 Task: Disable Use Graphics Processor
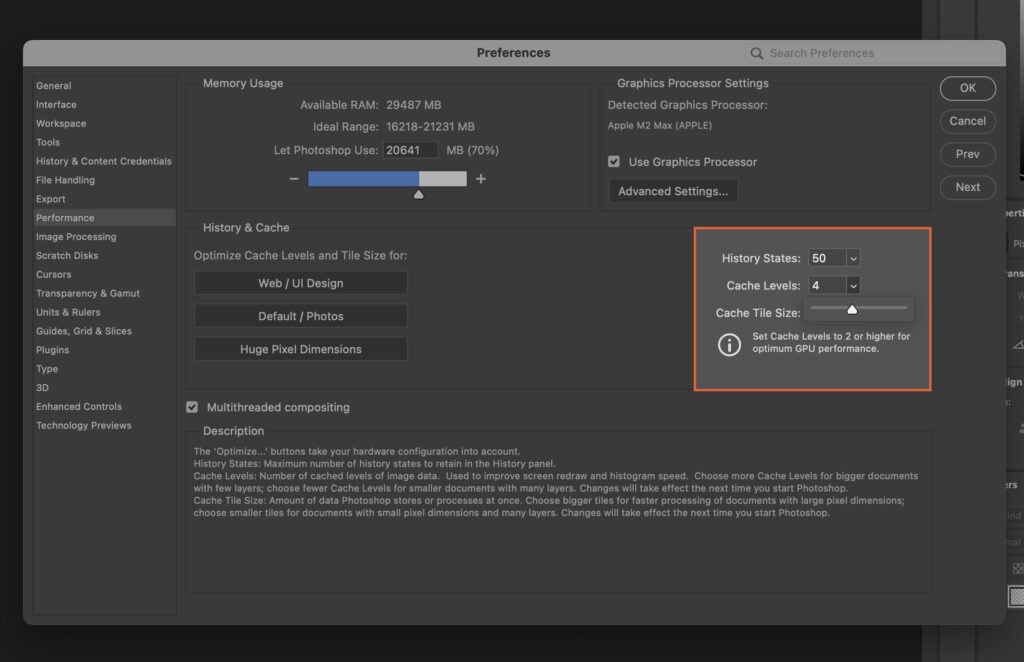pos(613,161)
